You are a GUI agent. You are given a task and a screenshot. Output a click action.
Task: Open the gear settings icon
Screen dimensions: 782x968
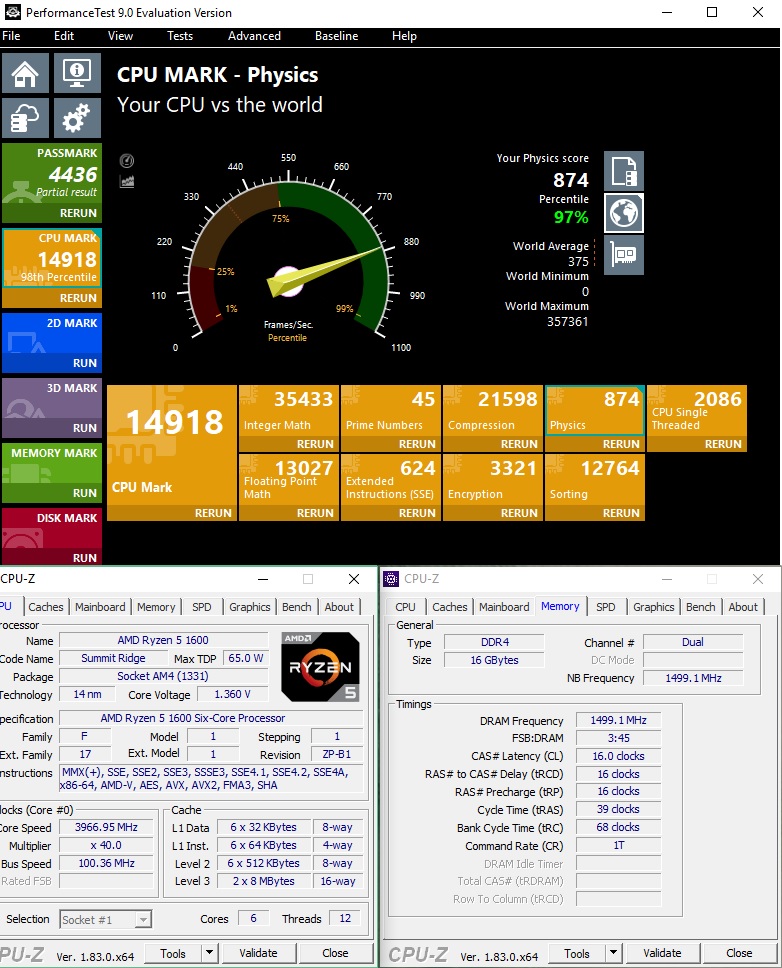click(x=77, y=117)
